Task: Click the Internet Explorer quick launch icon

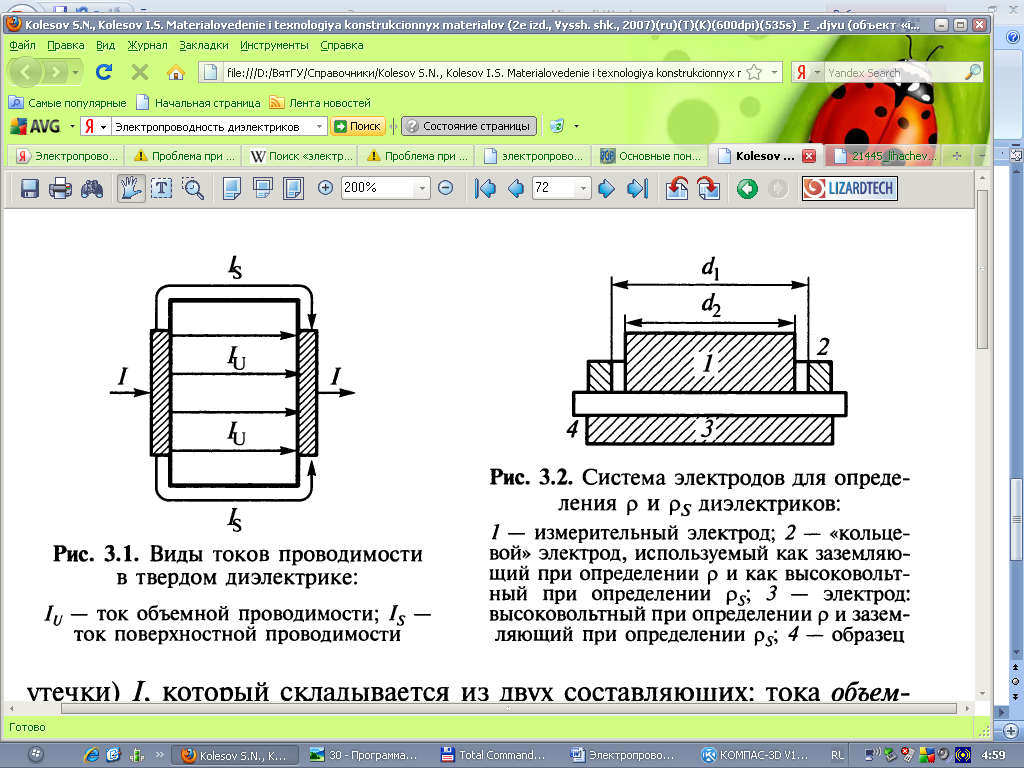Action: (91, 755)
